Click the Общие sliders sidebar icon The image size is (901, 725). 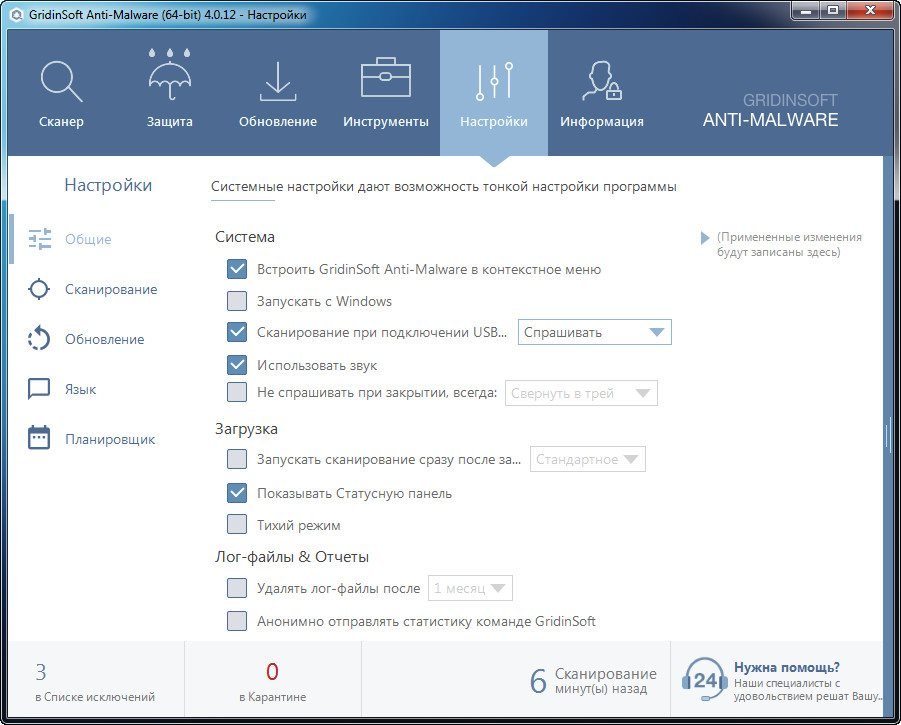point(40,239)
